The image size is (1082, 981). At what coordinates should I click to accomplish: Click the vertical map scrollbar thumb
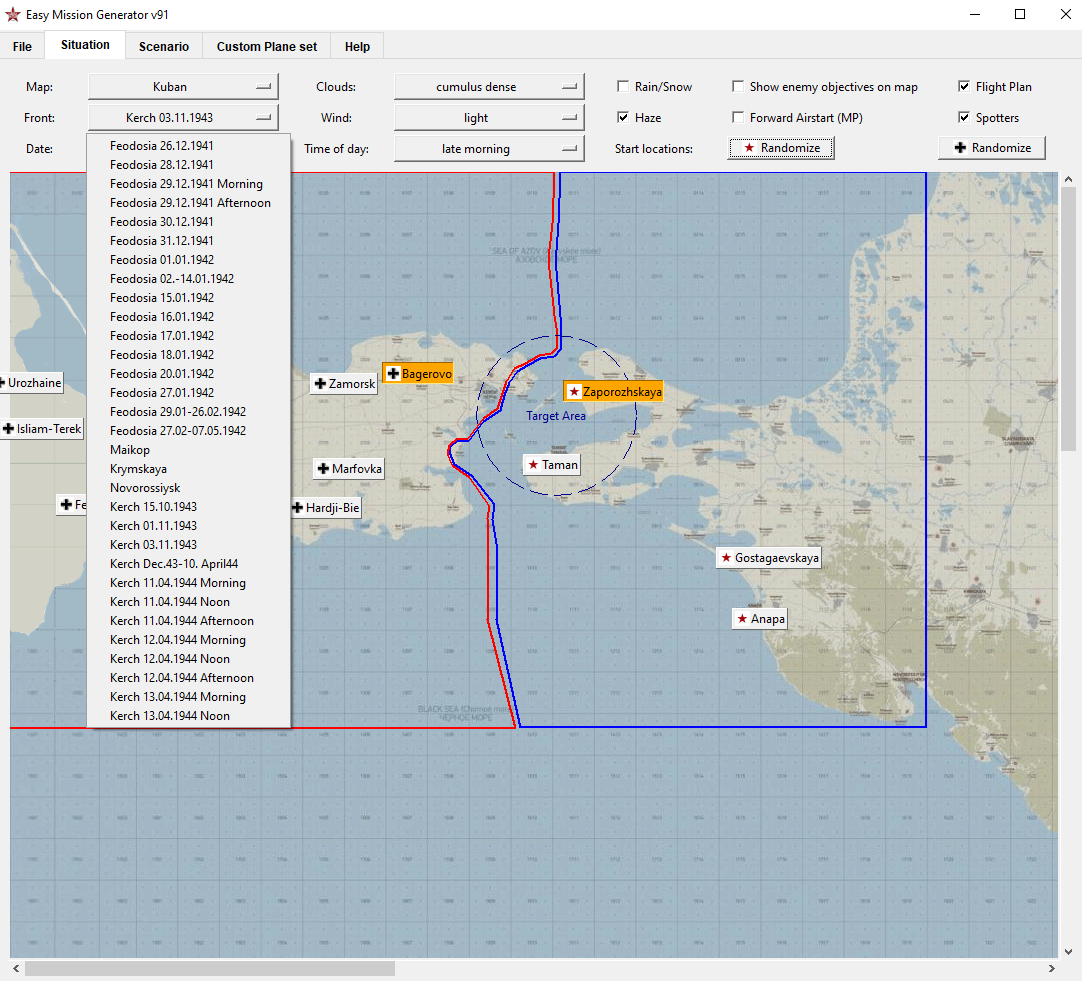click(x=1068, y=319)
